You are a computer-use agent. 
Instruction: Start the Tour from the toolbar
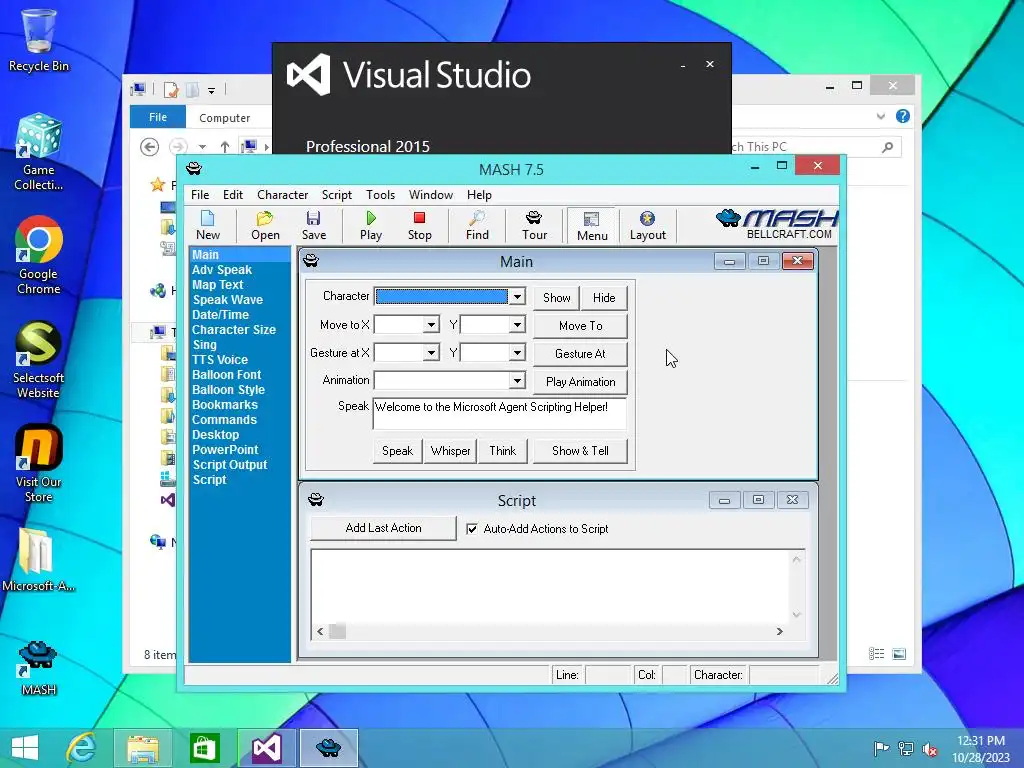[534, 225]
